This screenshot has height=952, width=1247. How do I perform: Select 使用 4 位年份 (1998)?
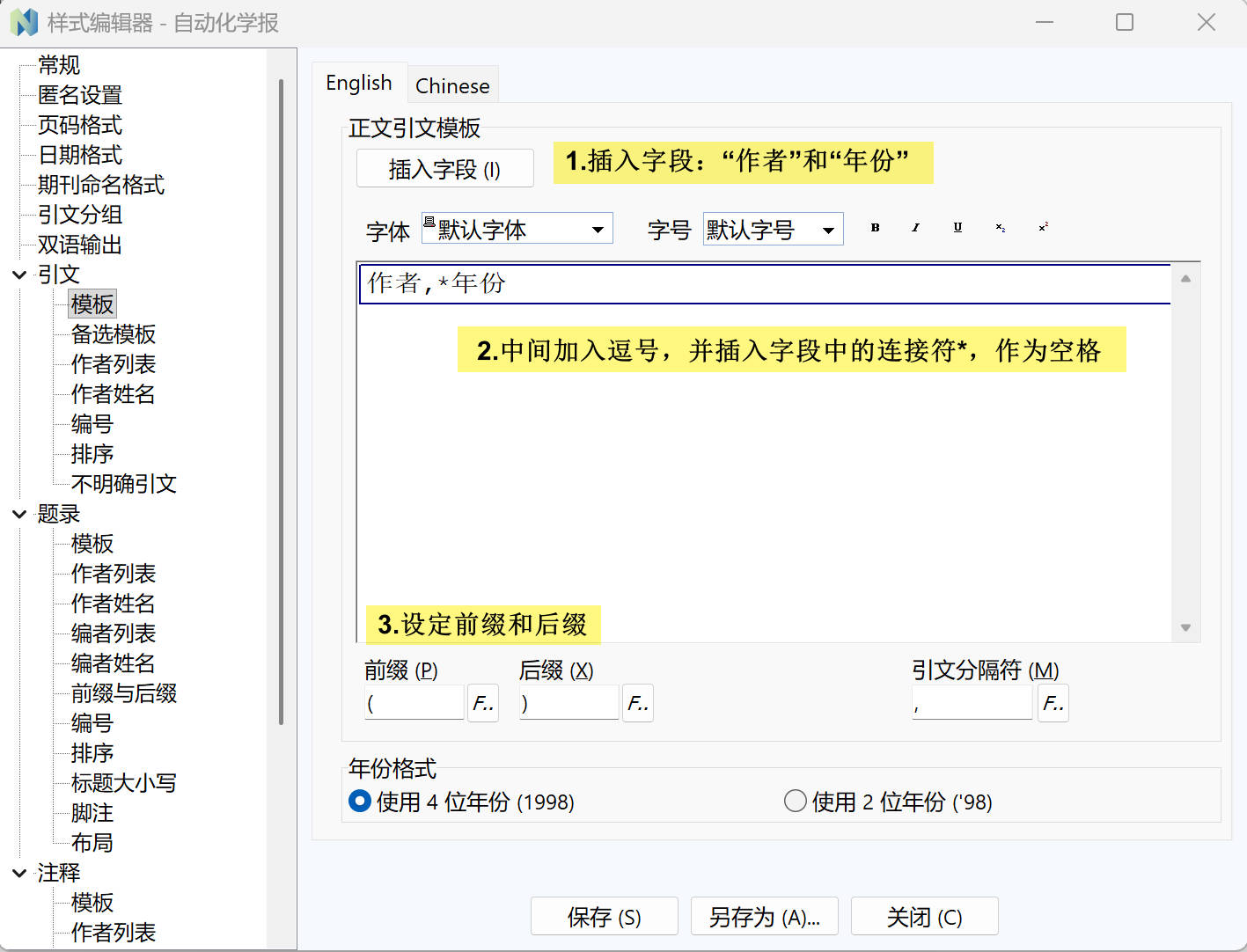359,802
